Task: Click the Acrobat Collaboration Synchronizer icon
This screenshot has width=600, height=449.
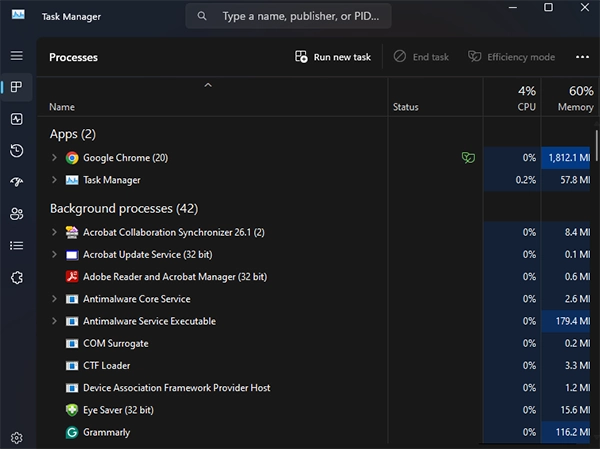Action: (72, 232)
